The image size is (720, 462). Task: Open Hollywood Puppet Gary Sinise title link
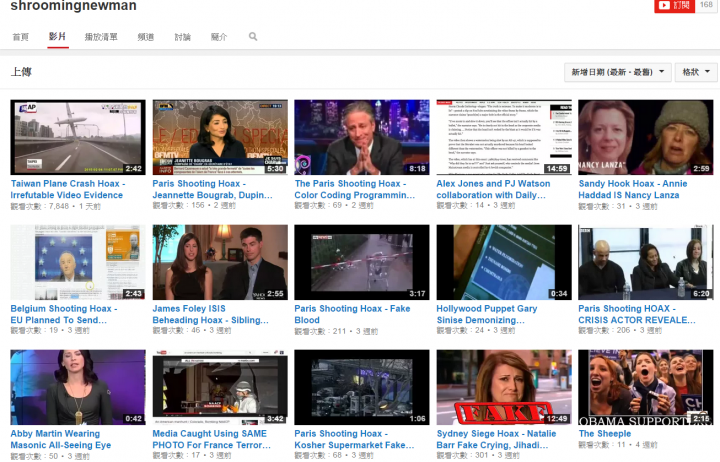click(487, 314)
